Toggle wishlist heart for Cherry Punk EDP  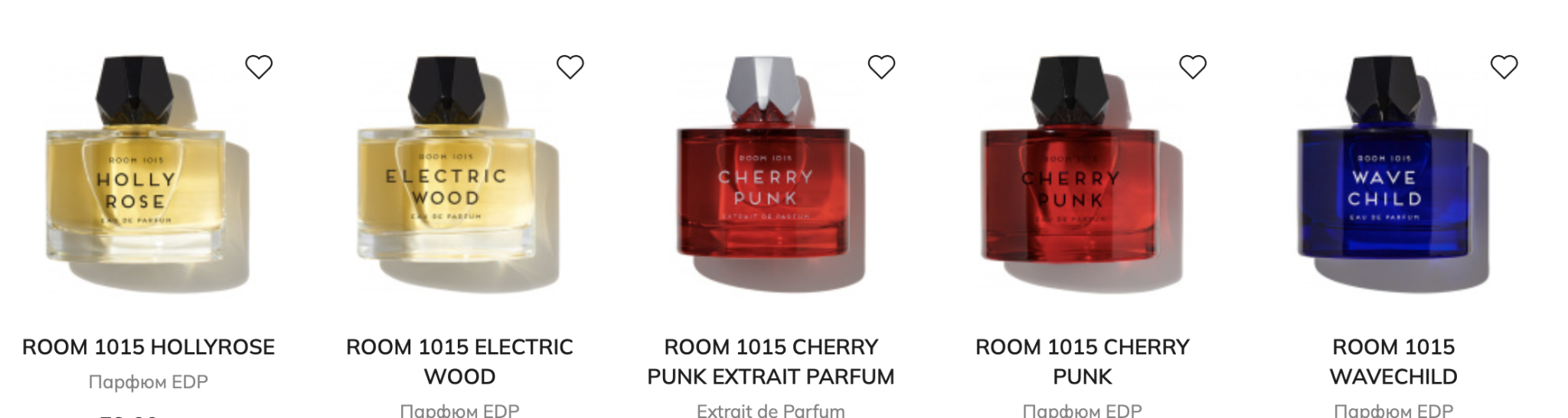point(1193,67)
